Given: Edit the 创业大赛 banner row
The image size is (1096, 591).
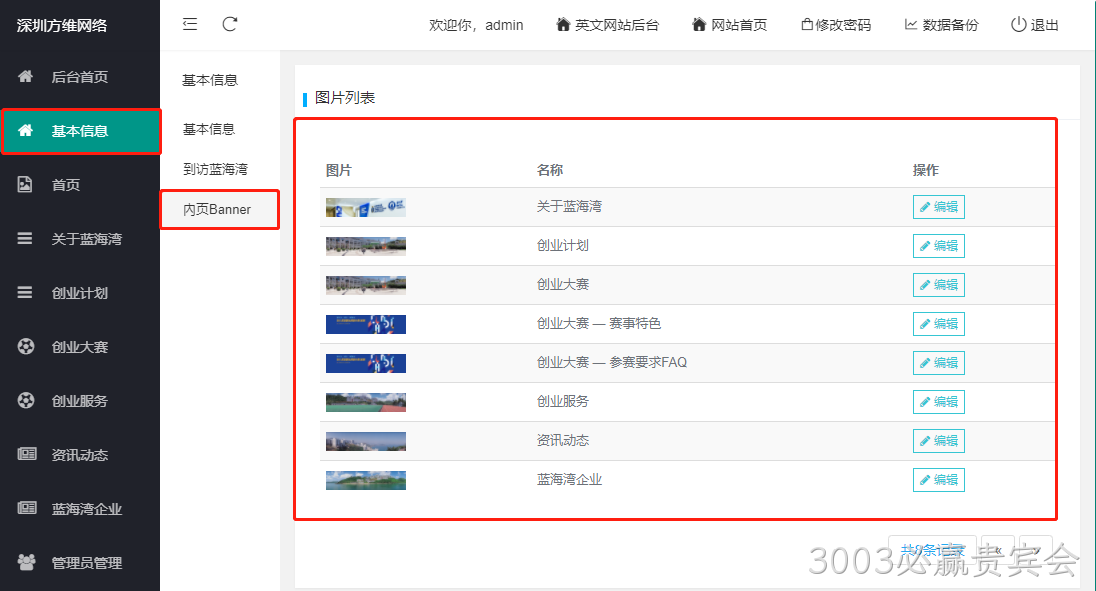Looking at the screenshot, I should coord(939,285).
